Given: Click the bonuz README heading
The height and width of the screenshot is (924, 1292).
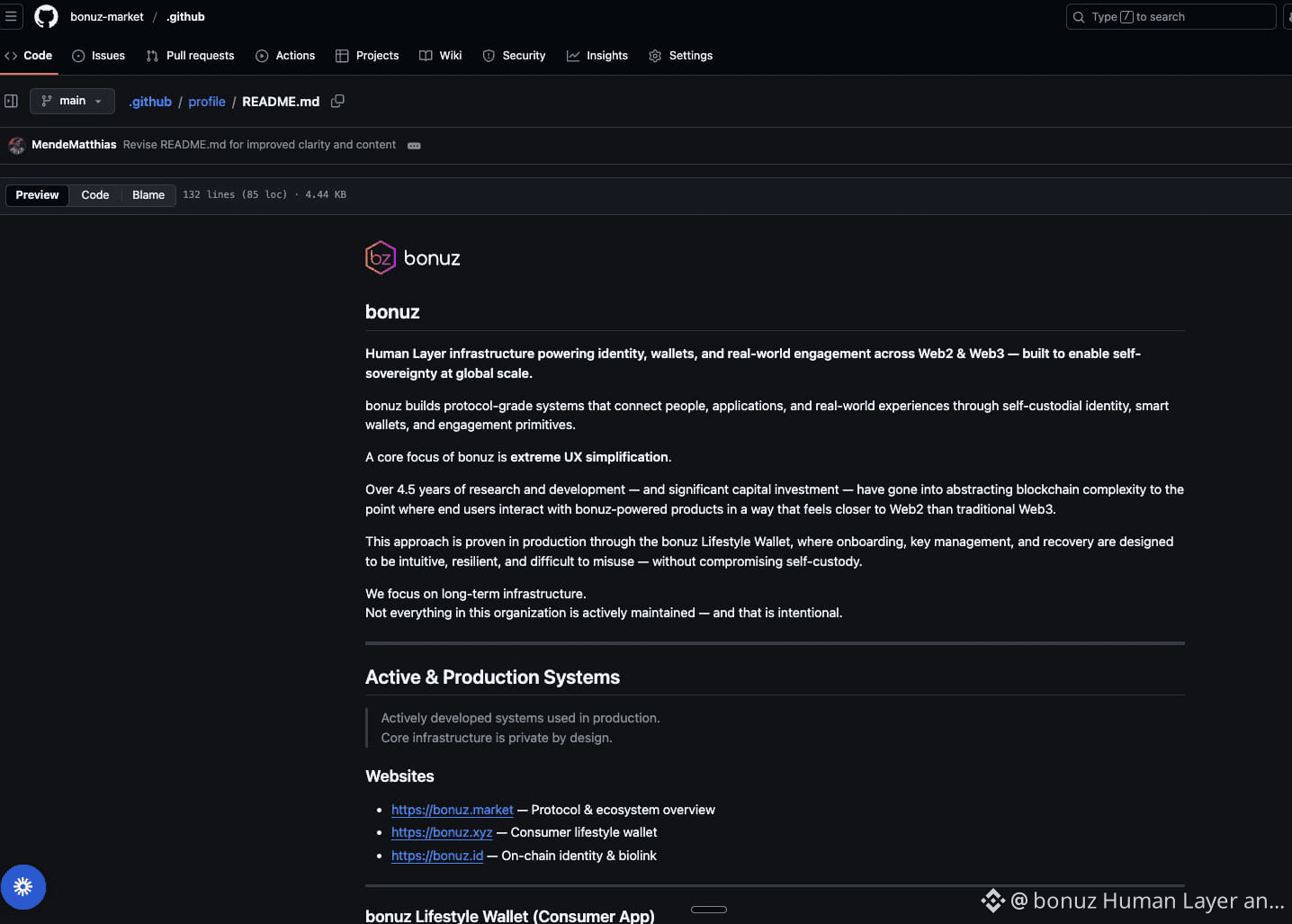Looking at the screenshot, I should pyautogui.click(x=392, y=312).
